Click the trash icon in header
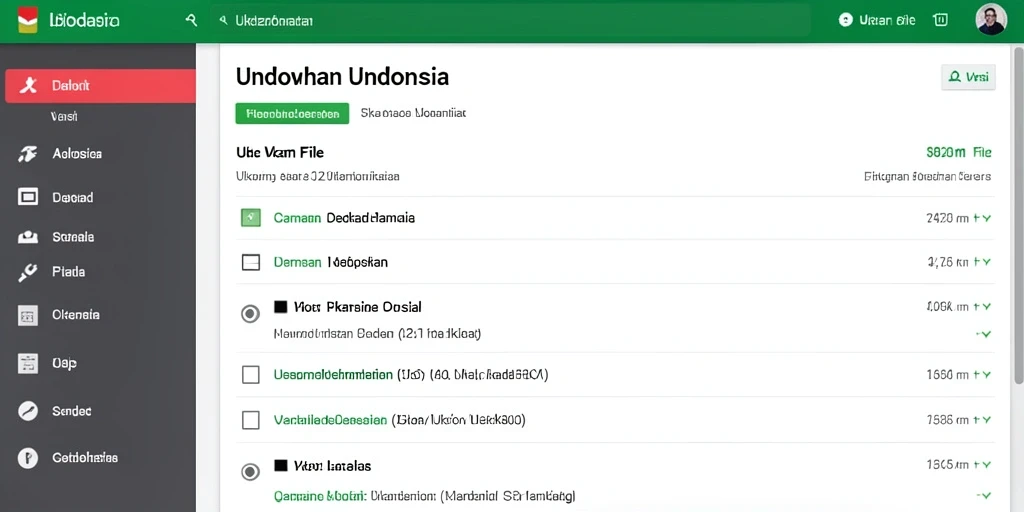The width and height of the screenshot is (1024, 512). [x=940, y=20]
